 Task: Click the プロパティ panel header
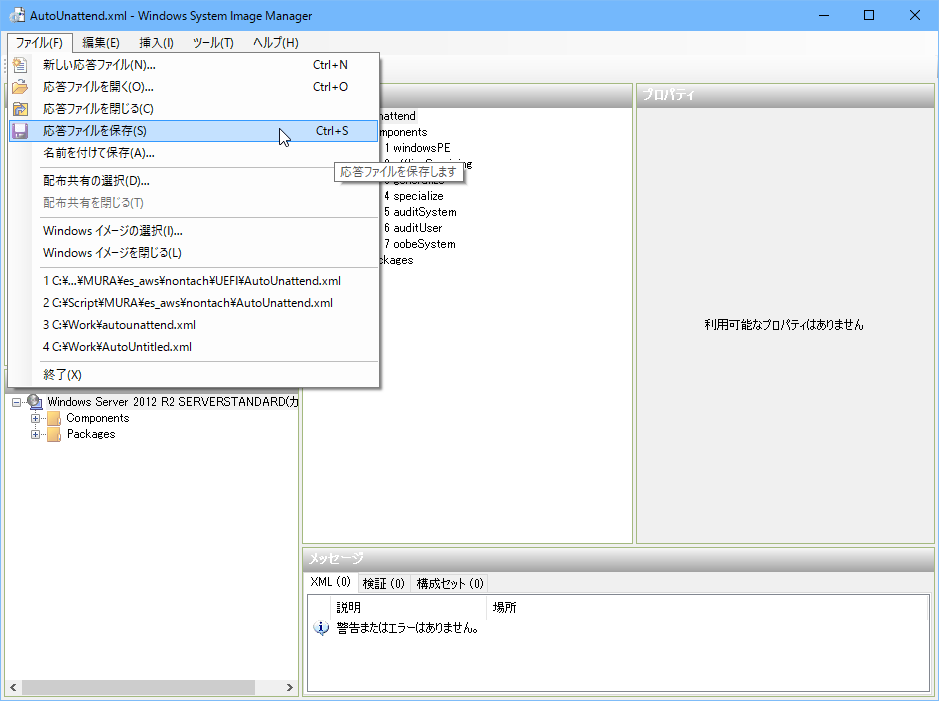785,95
